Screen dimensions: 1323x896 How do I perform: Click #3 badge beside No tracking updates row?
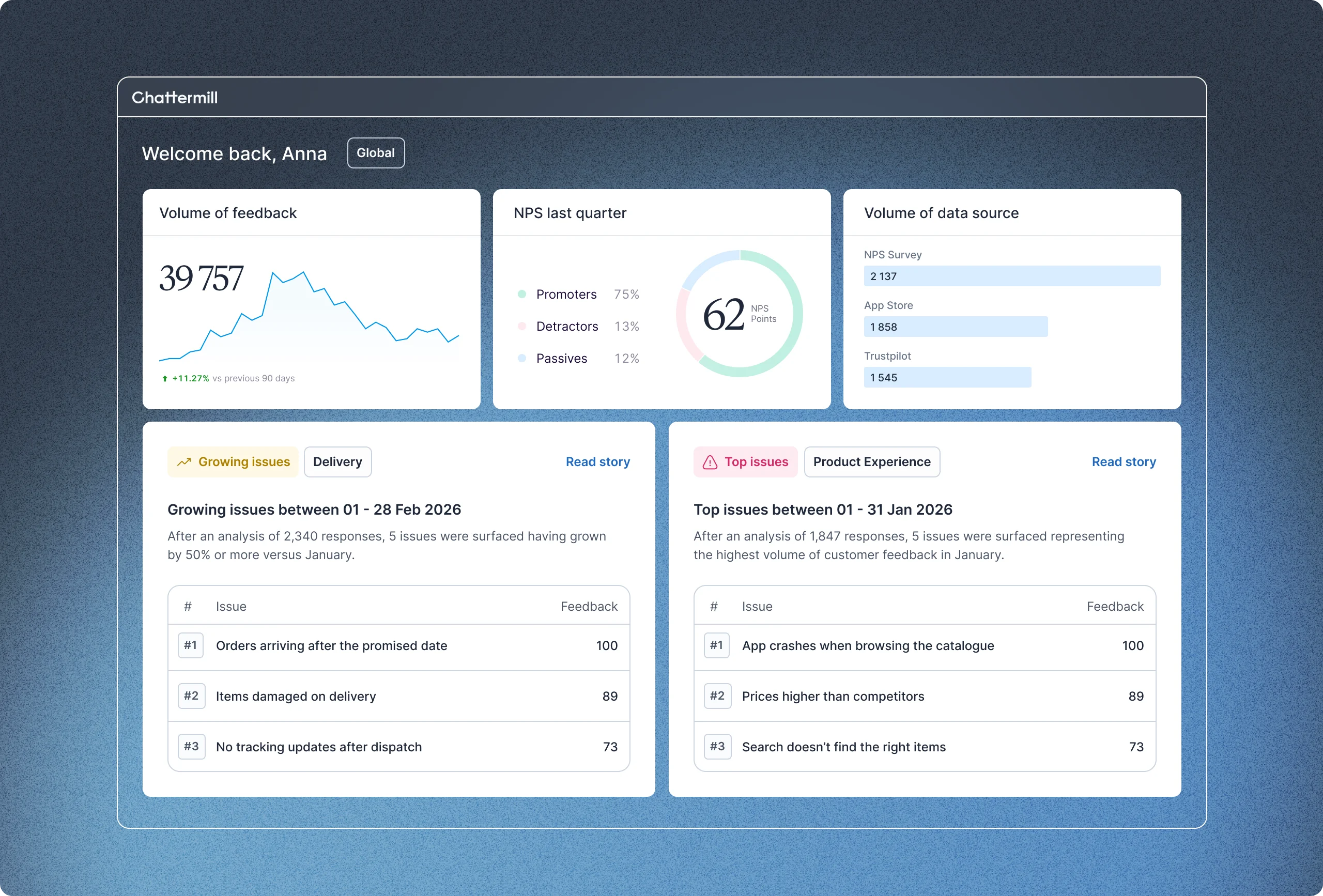pos(191,747)
